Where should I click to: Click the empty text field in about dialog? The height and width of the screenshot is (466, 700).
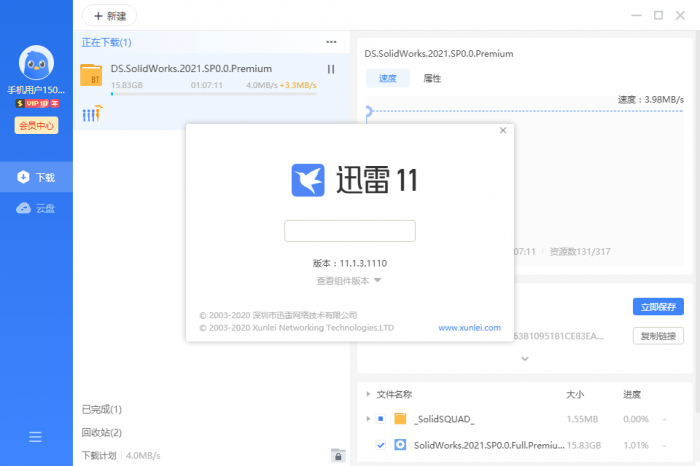coord(349,231)
